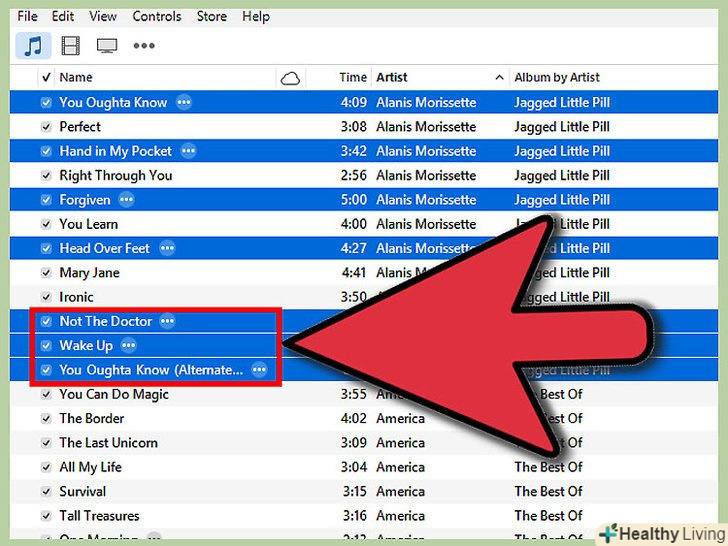This screenshot has width=728, height=546.
Task: Toggle Artist column sort direction arrow
Action: pyautogui.click(x=500, y=78)
